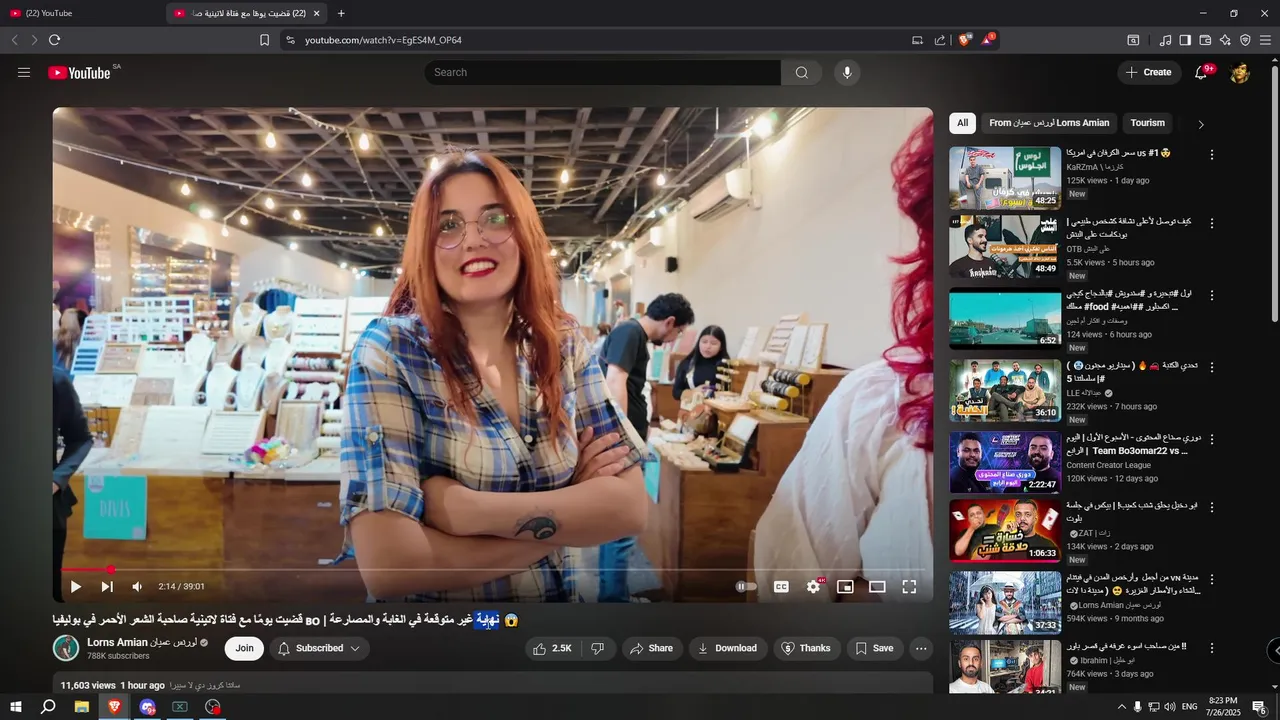Open the account avatar menu
This screenshot has height=720, width=1280.
point(1240,72)
